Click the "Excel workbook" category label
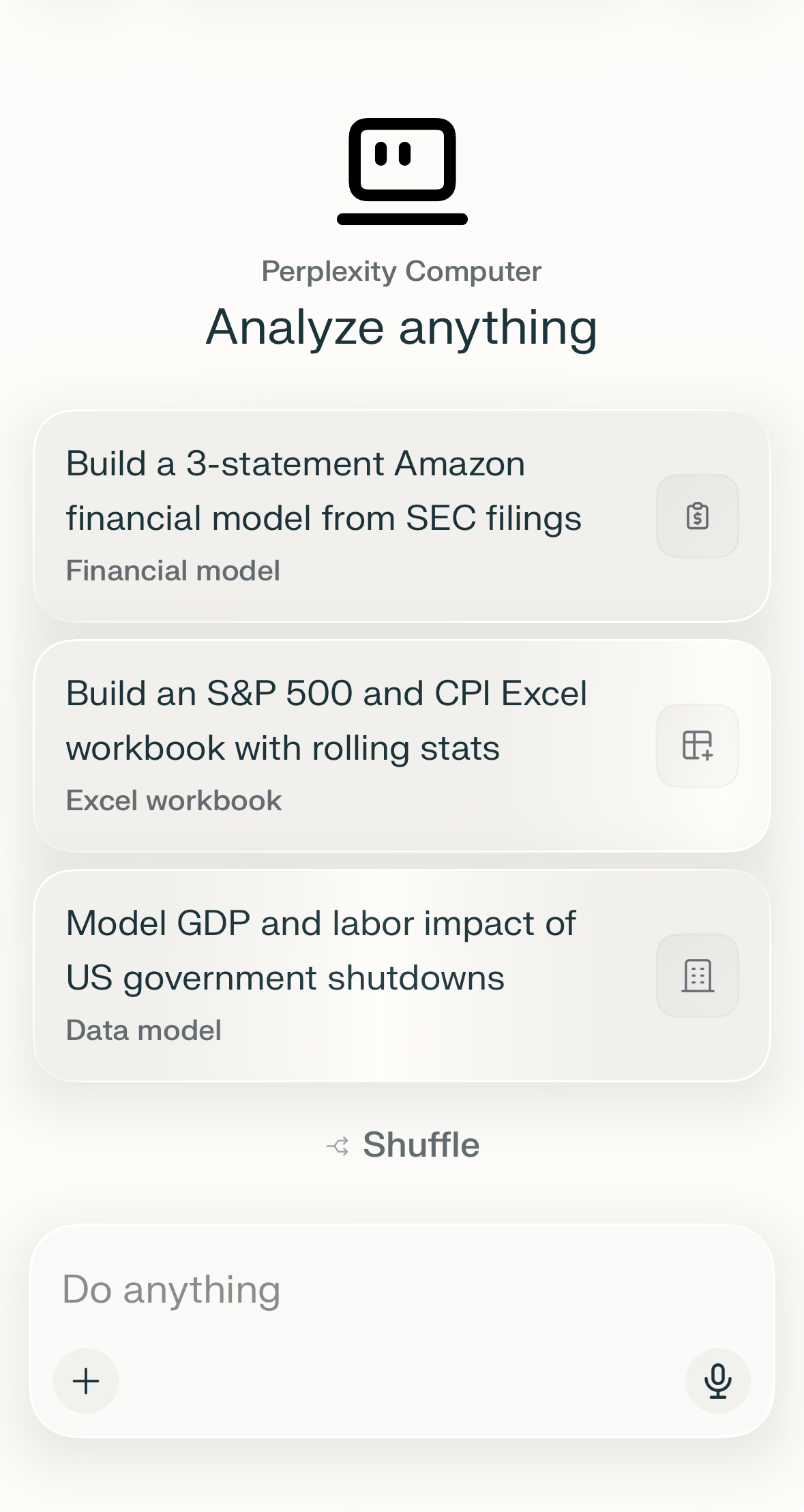The width and height of the screenshot is (804, 1512). 174,801
